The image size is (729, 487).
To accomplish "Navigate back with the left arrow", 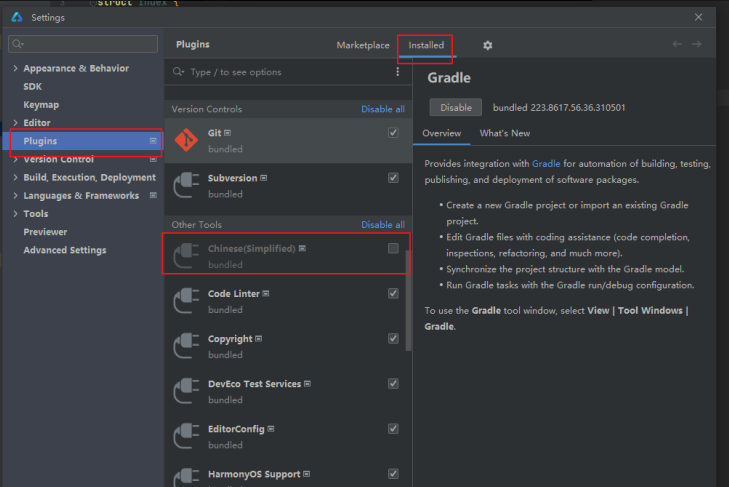I will click(x=677, y=44).
